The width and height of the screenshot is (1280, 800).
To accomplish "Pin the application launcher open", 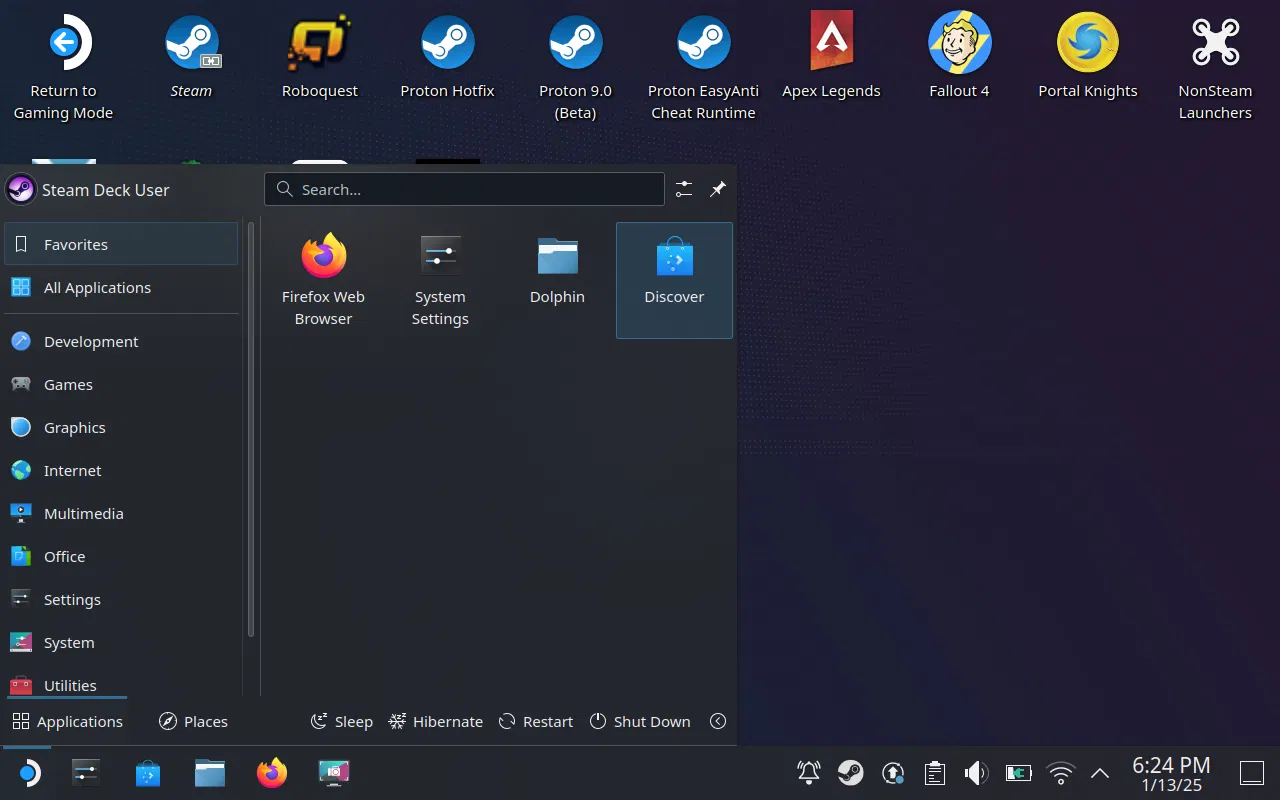I will 718,189.
